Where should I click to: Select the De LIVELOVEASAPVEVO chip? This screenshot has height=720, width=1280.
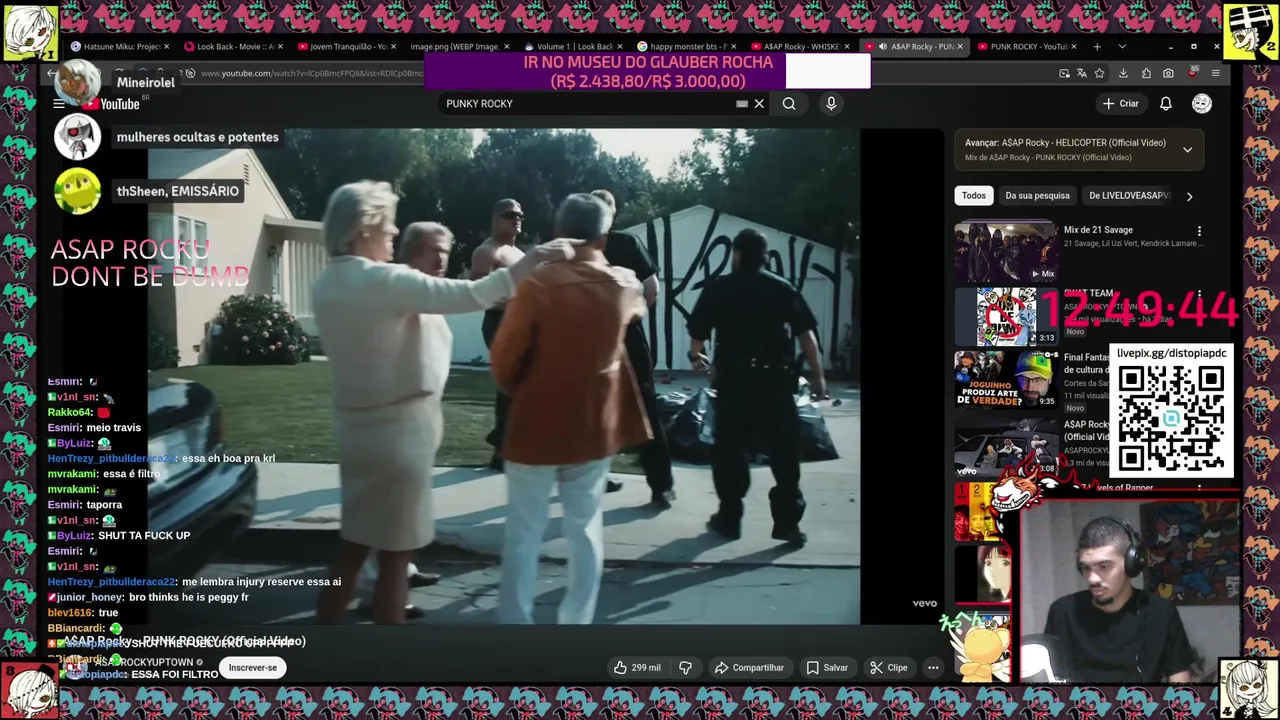[x=1129, y=196]
